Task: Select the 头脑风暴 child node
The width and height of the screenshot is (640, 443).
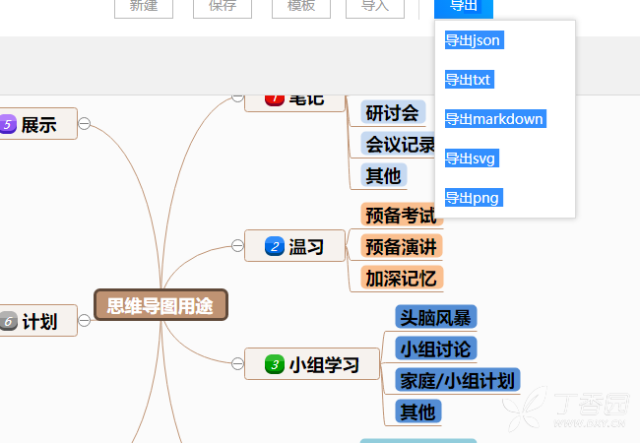Action: (435, 317)
